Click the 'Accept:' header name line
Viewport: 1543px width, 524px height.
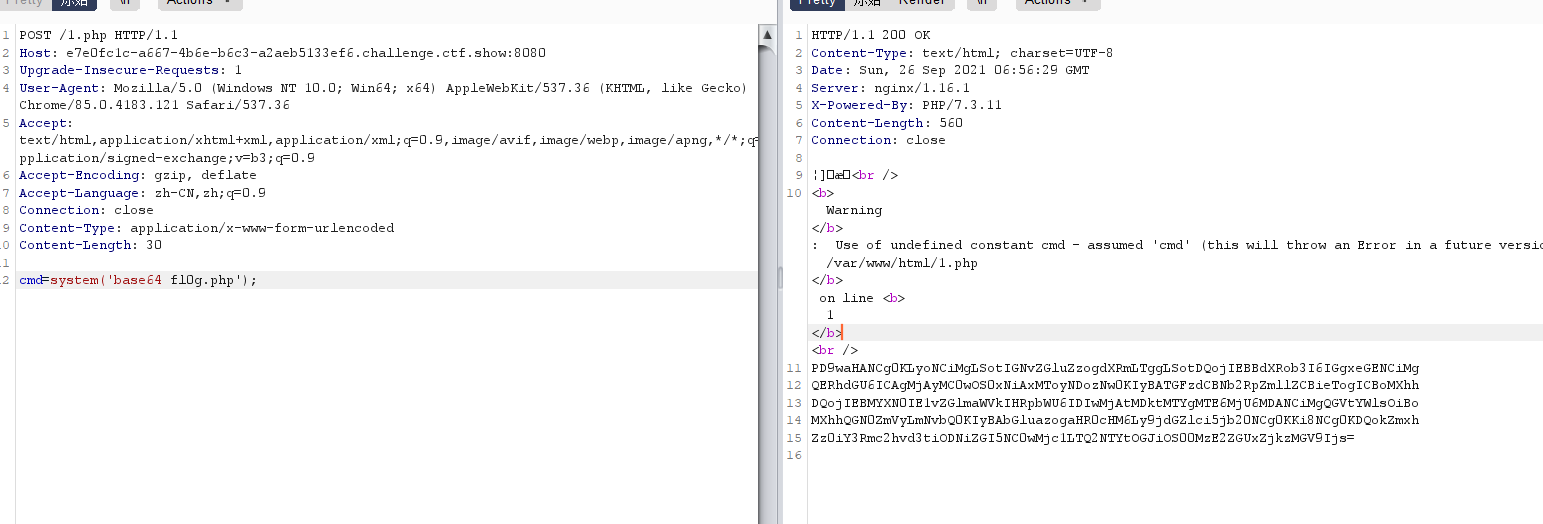point(46,123)
